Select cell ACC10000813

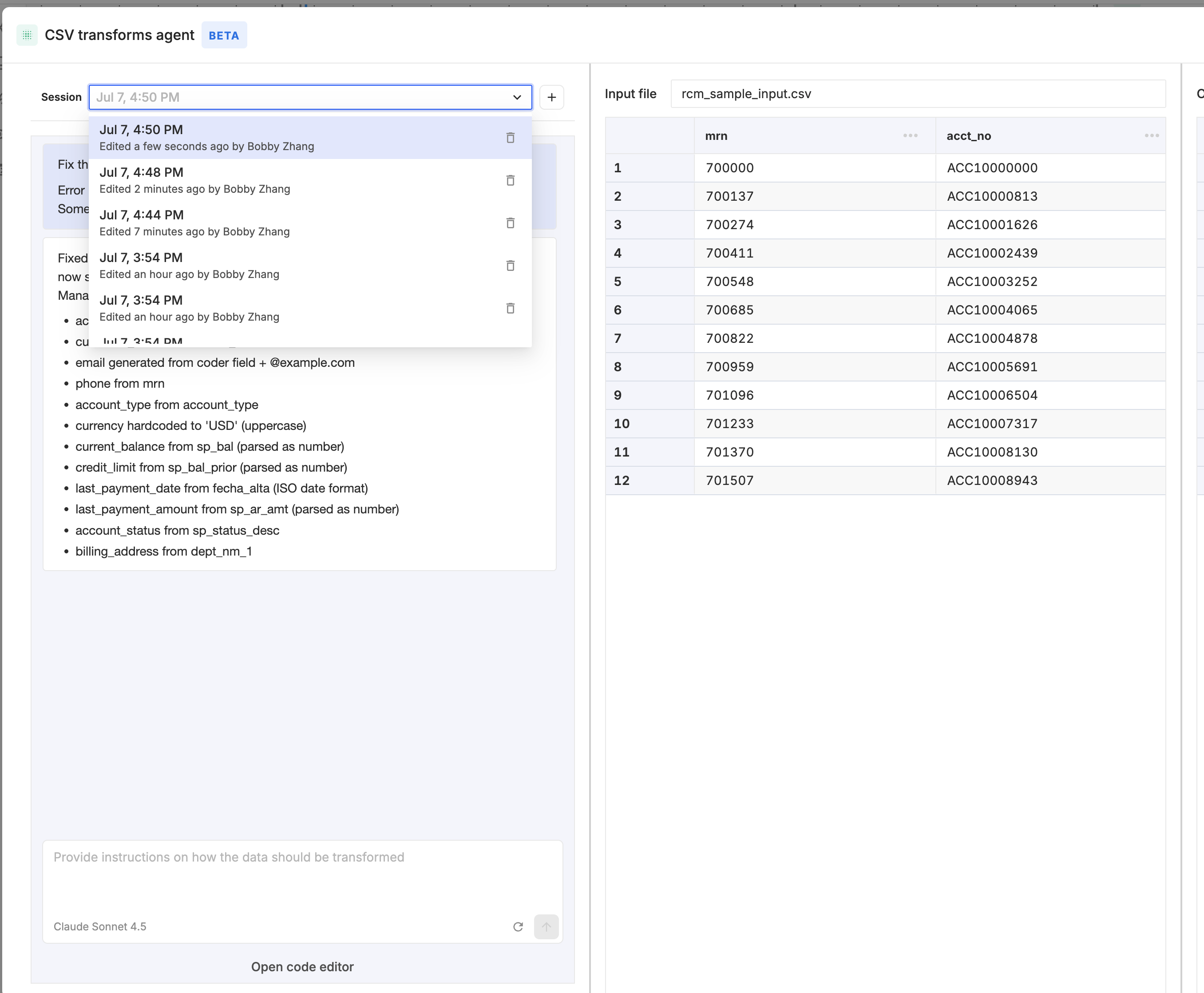1050,196
